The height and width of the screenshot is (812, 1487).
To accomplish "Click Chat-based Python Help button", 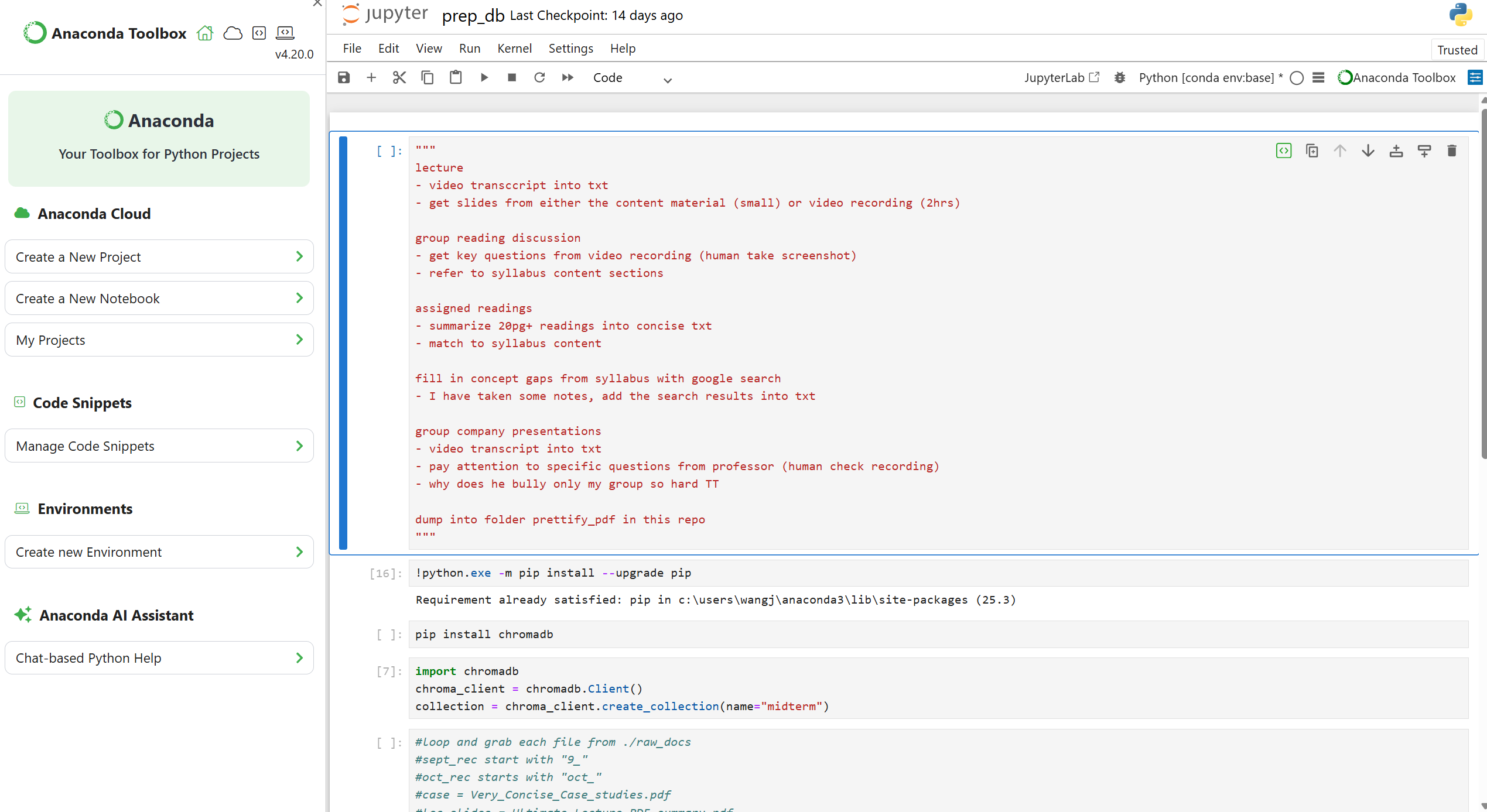I will (x=159, y=658).
